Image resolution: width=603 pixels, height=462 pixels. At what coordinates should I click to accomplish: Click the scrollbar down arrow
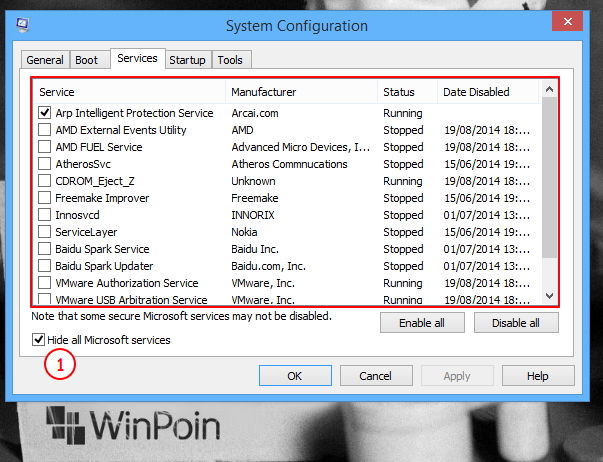coord(549,295)
